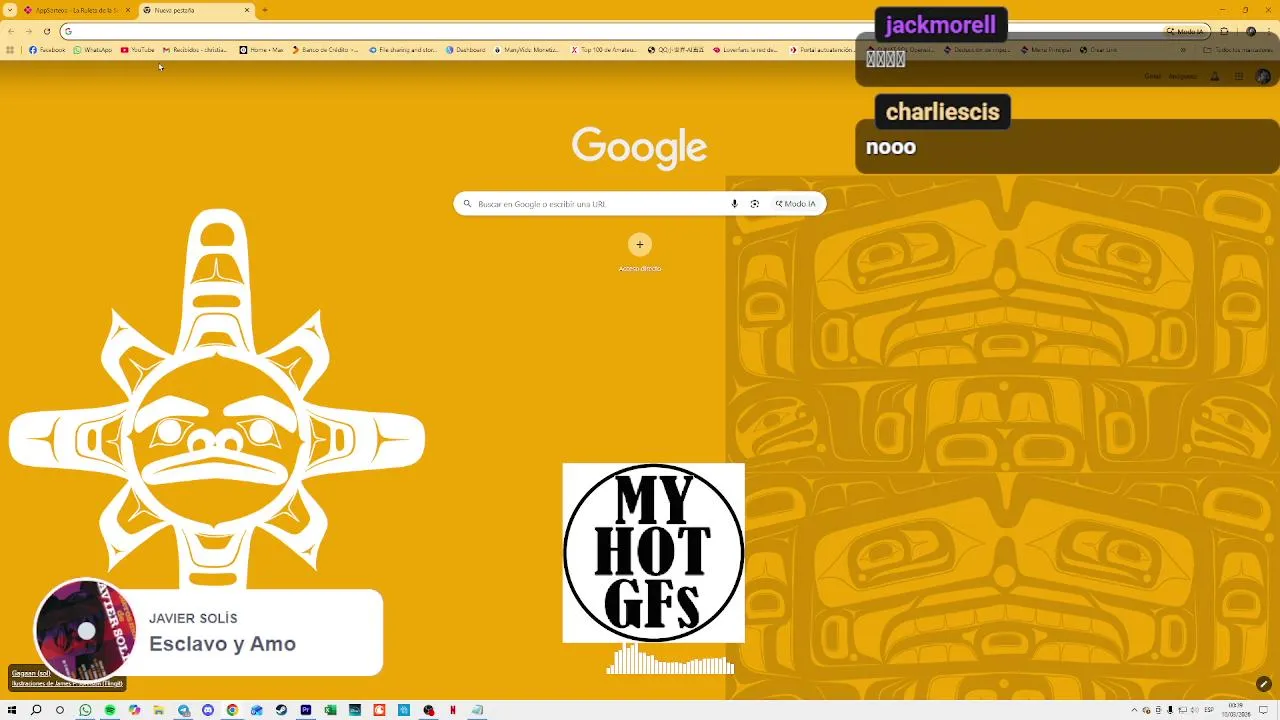The image size is (1280, 720).
Task: Expand the tab search dropdown arrow
Action: coord(9,10)
